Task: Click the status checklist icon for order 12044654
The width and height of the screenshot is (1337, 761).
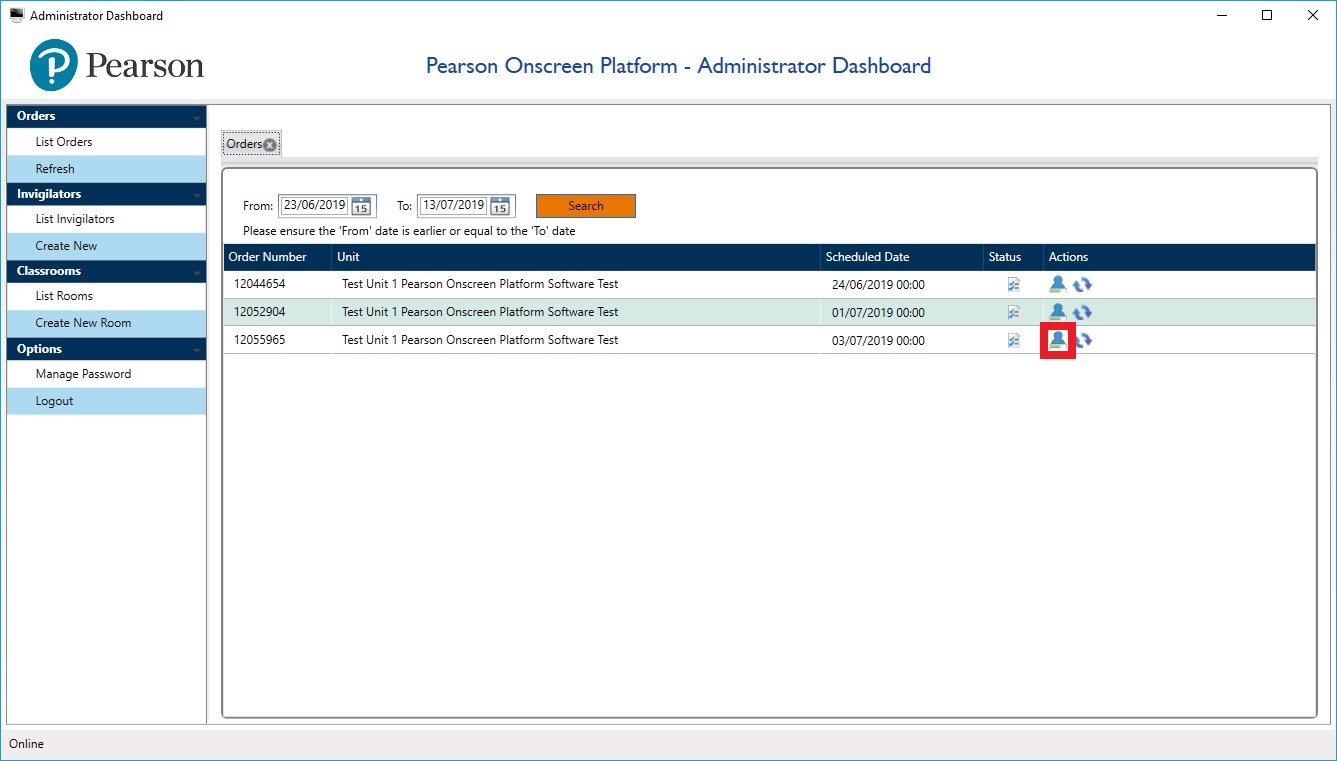Action: (1013, 285)
